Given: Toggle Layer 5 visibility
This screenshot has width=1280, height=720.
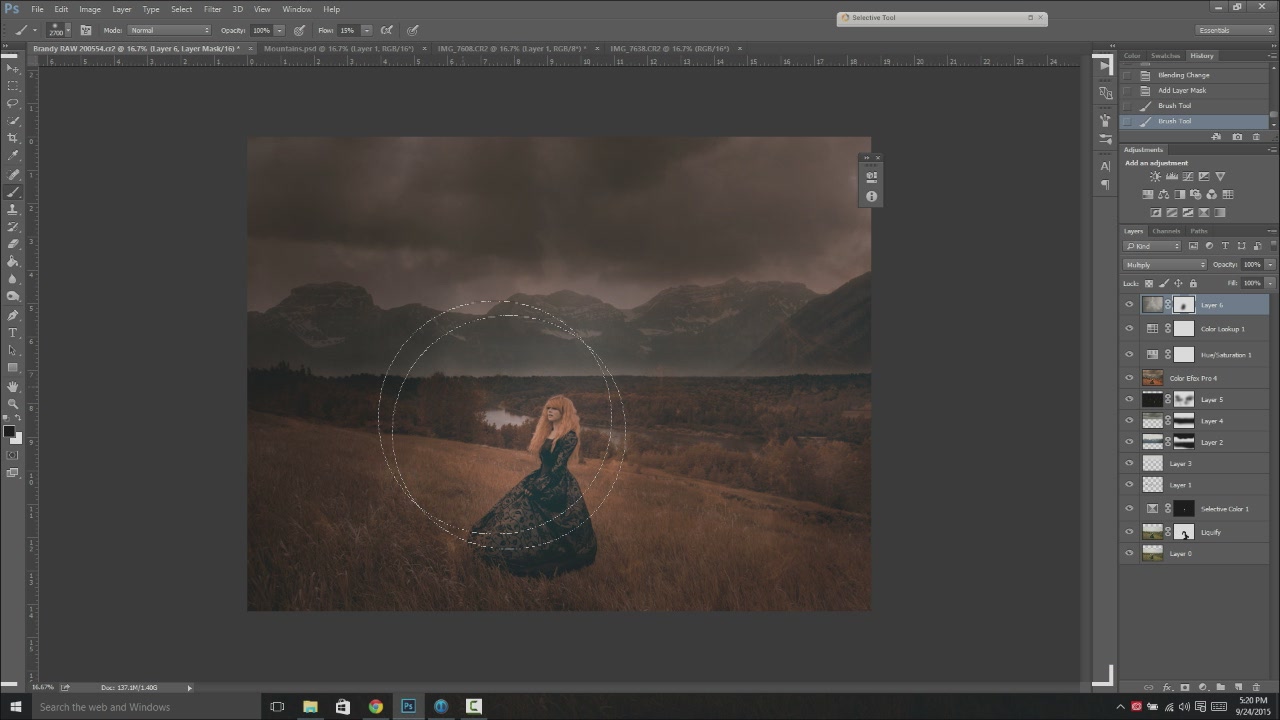Looking at the screenshot, I should coord(1130,400).
